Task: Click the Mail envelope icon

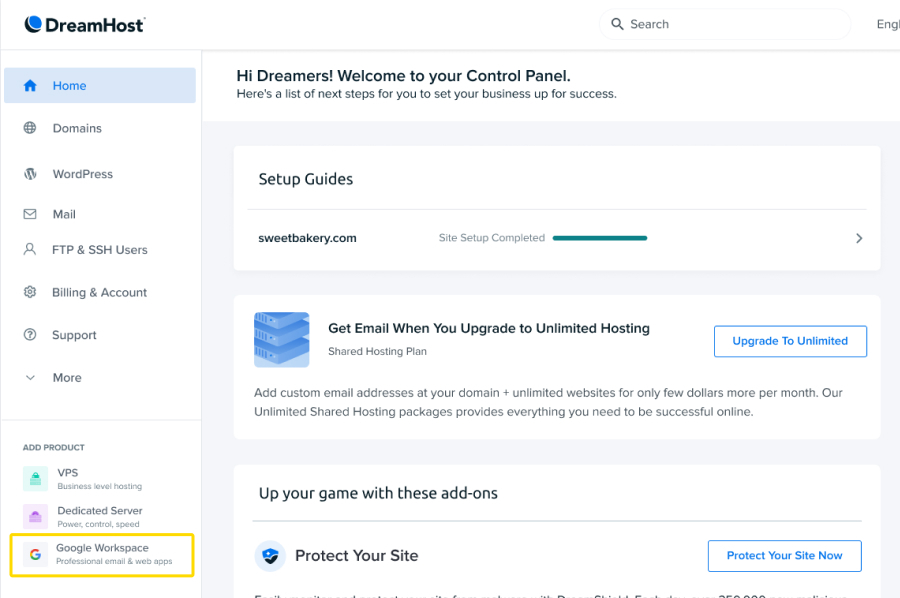Action: [x=30, y=214]
